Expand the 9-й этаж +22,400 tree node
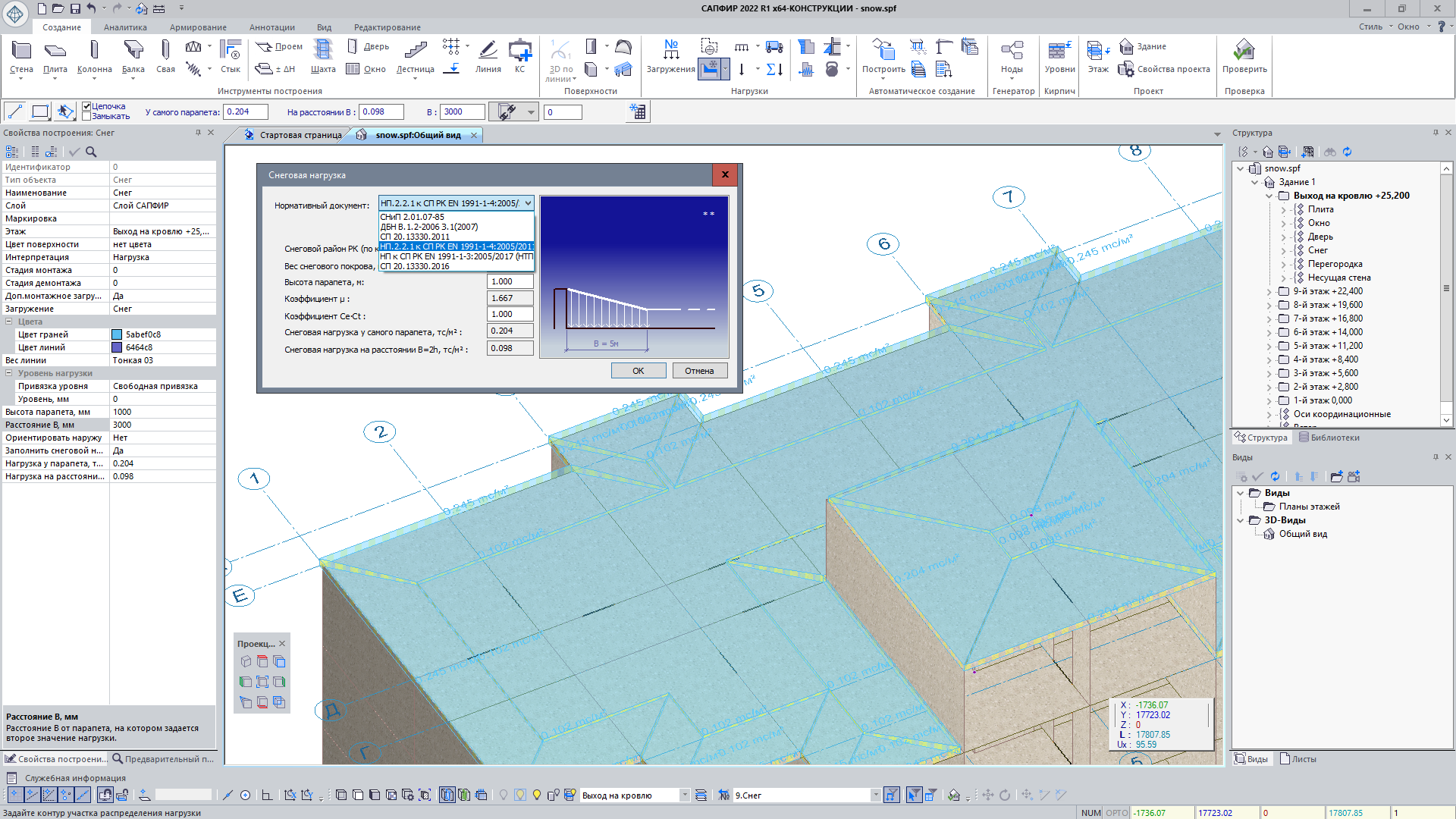Screen dimensions: 1456x819 coord(1269,291)
